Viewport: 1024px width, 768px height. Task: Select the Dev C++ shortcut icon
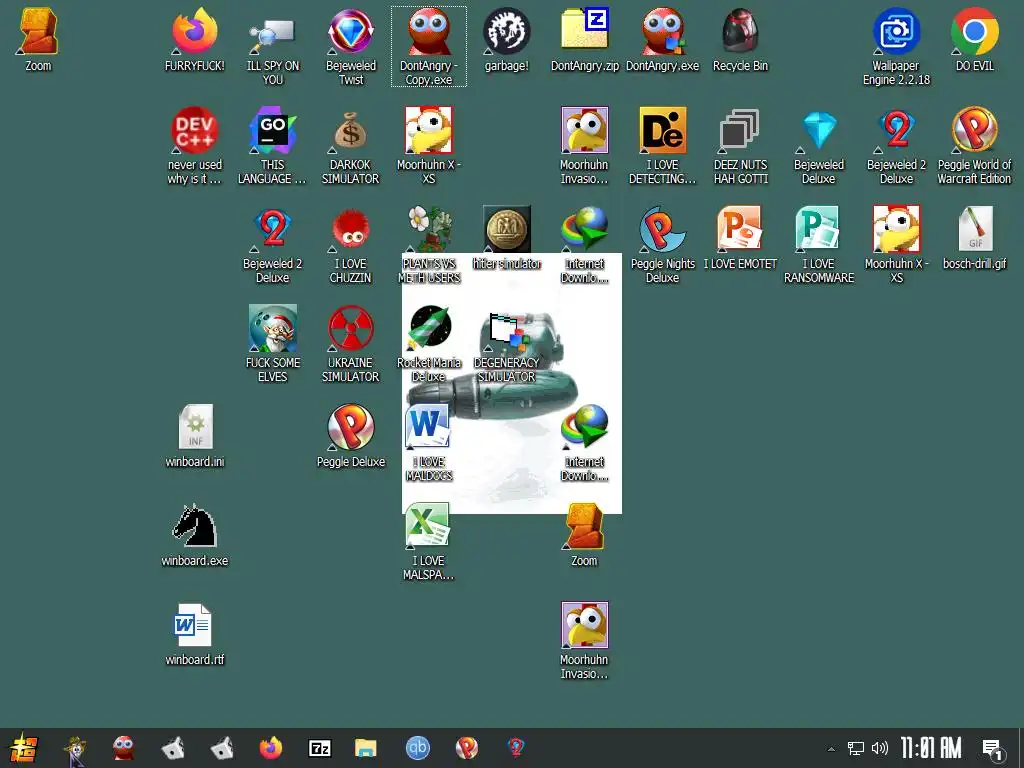point(195,145)
